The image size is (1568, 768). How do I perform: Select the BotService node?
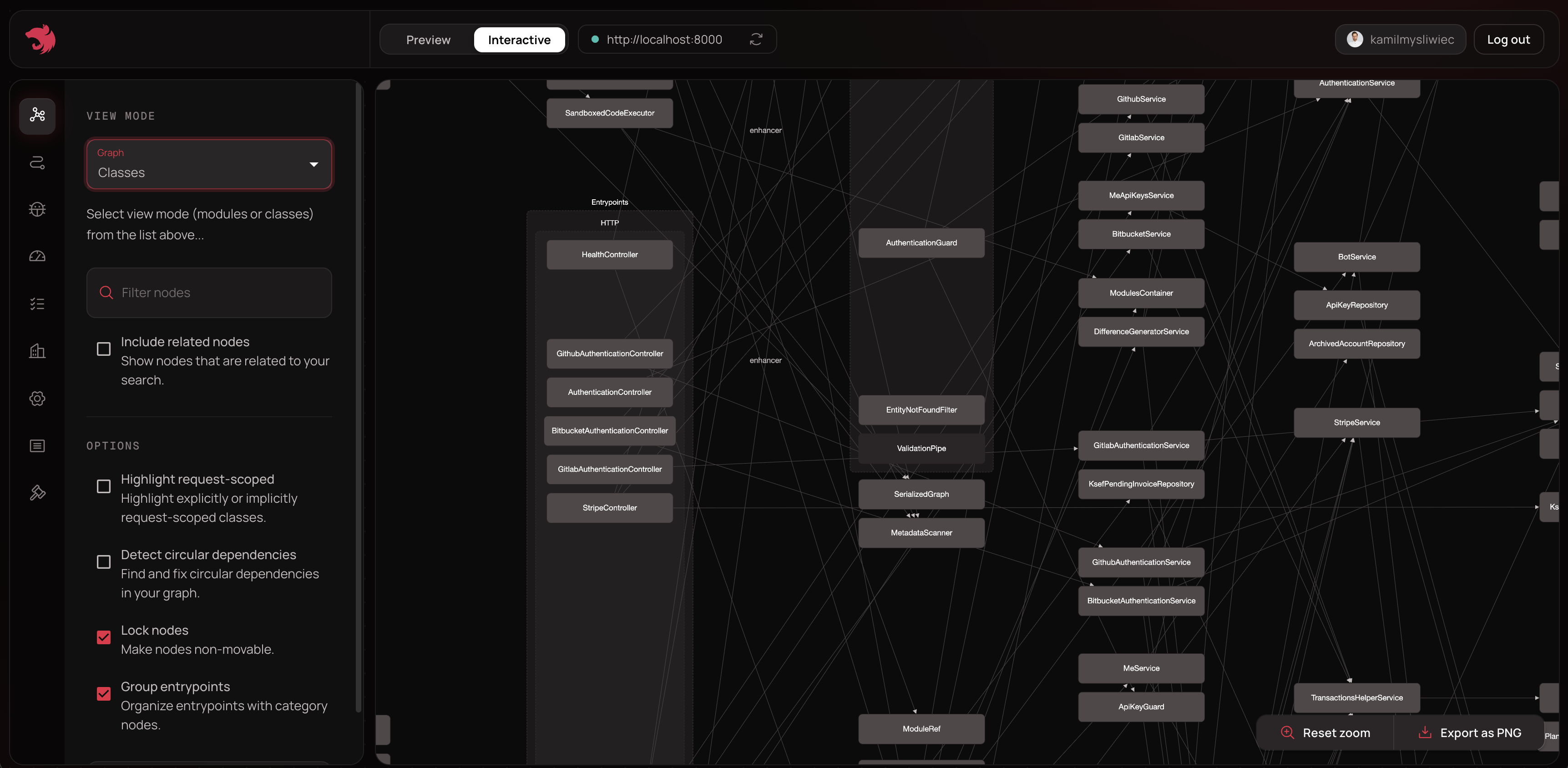(1357, 258)
